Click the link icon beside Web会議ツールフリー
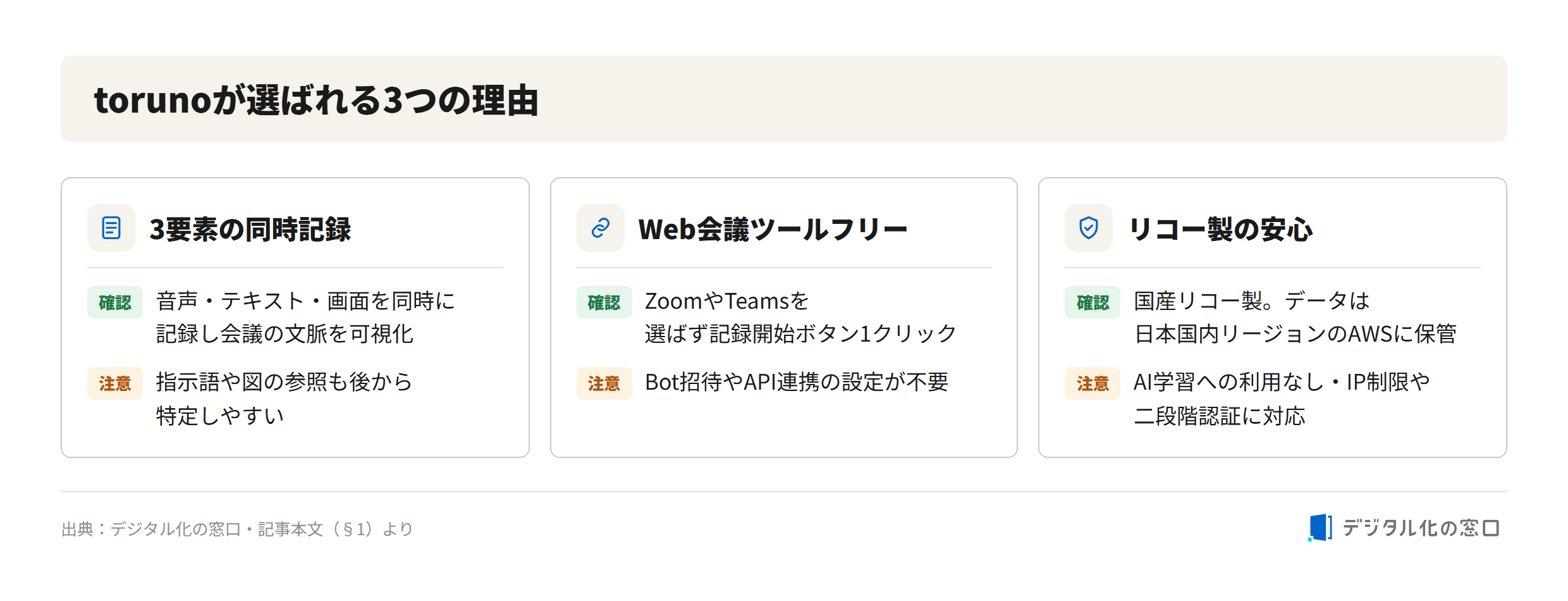The height and width of the screenshot is (601, 1568). [x=601, y=228]
